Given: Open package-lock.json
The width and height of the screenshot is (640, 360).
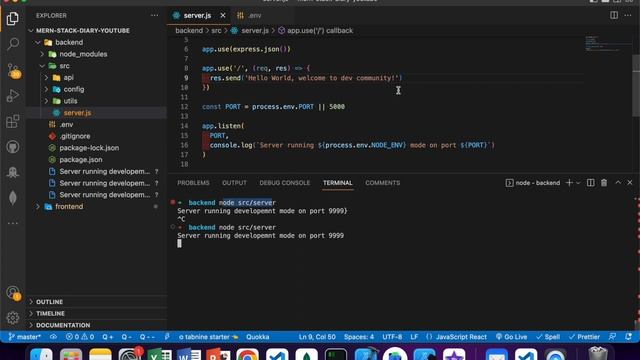Looking at the screenshot, I should coord(89,148).
